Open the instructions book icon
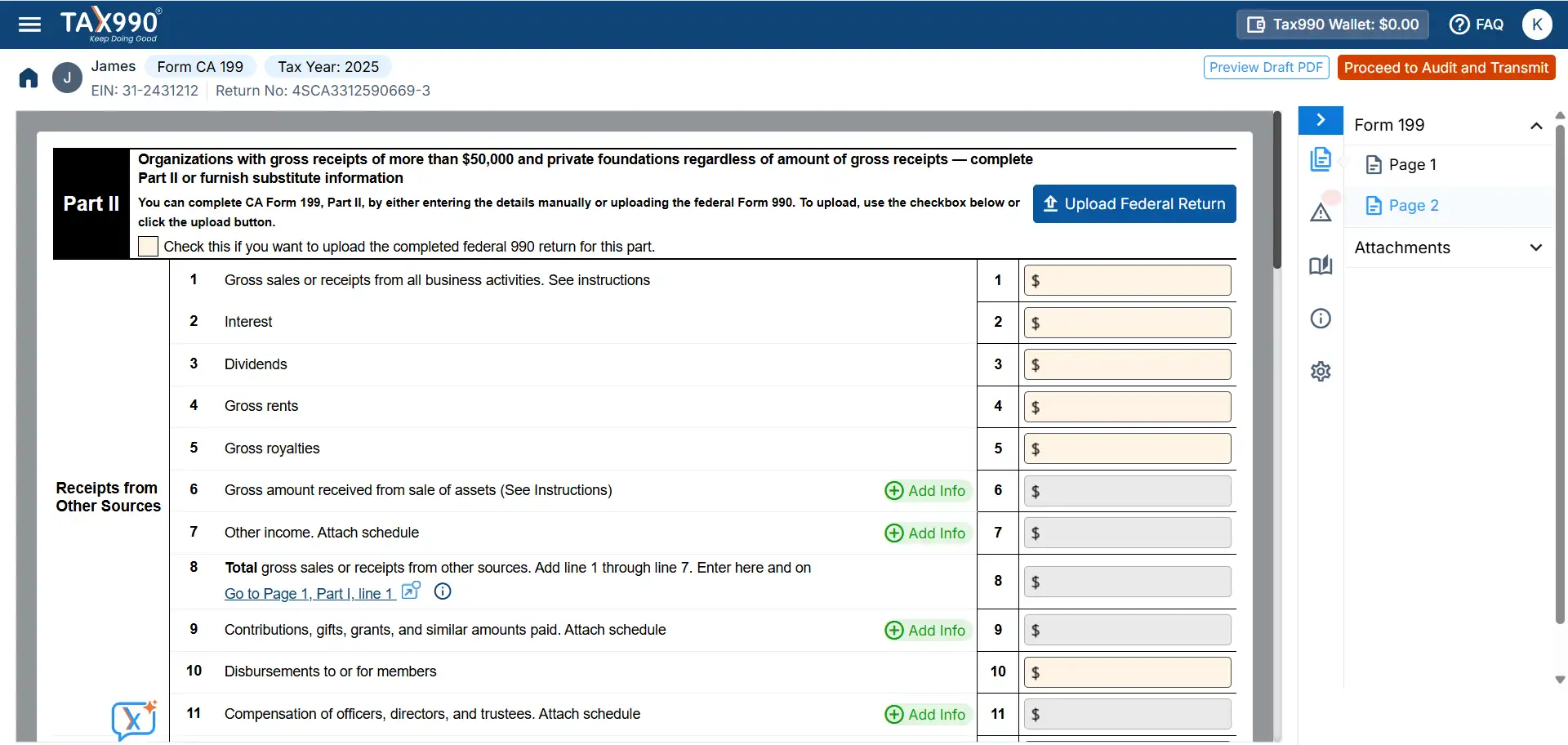The image size is (1568, 745). tap(1321, 265)
